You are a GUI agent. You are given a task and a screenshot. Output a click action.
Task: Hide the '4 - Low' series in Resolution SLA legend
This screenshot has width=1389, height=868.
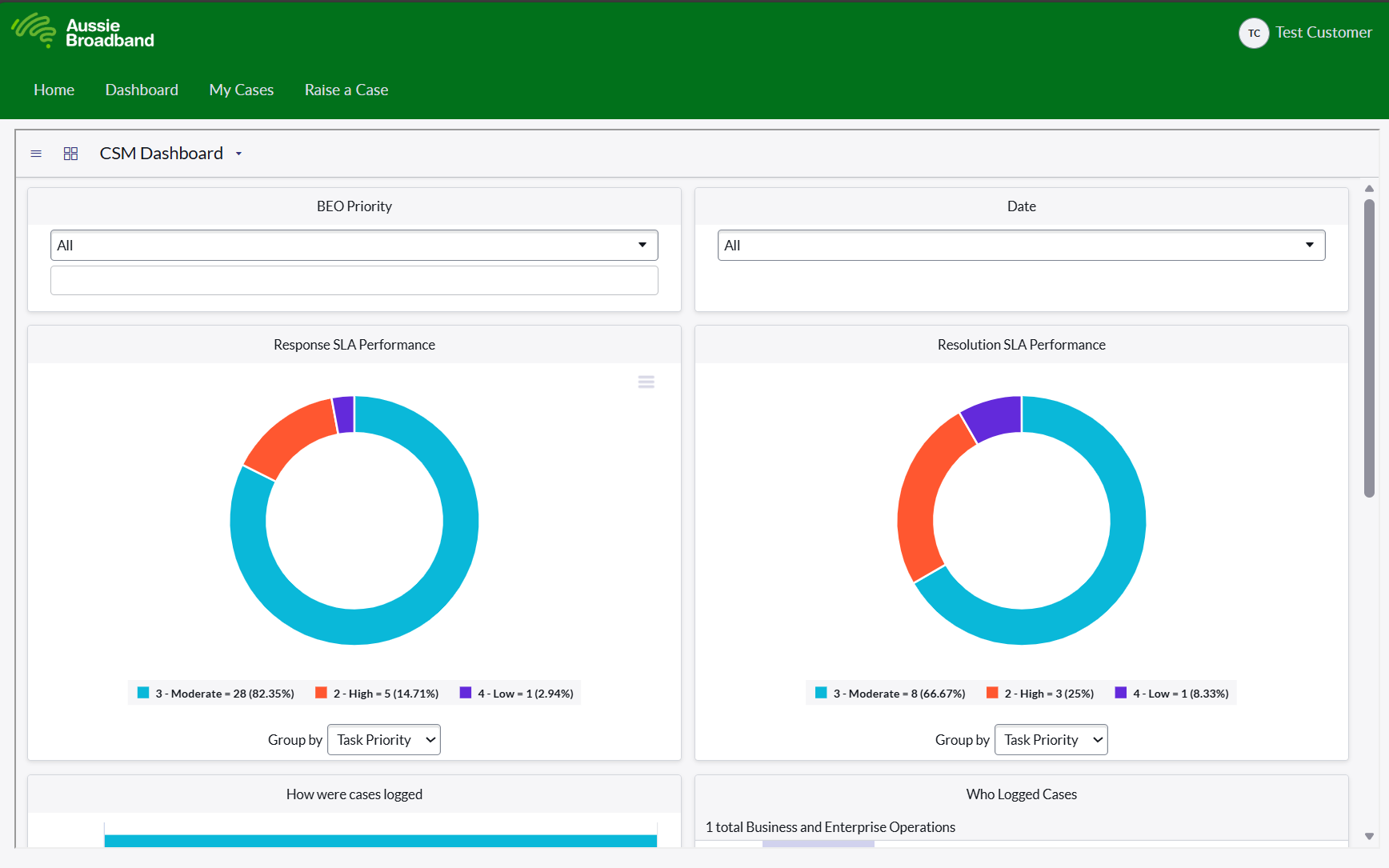pos(1171,693)
